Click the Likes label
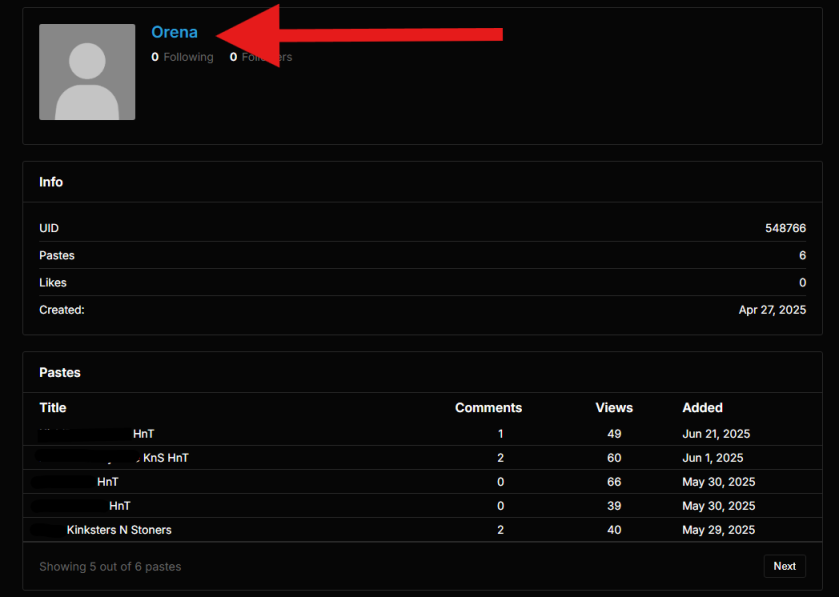 pyautogui.click(x=52, y=283)
